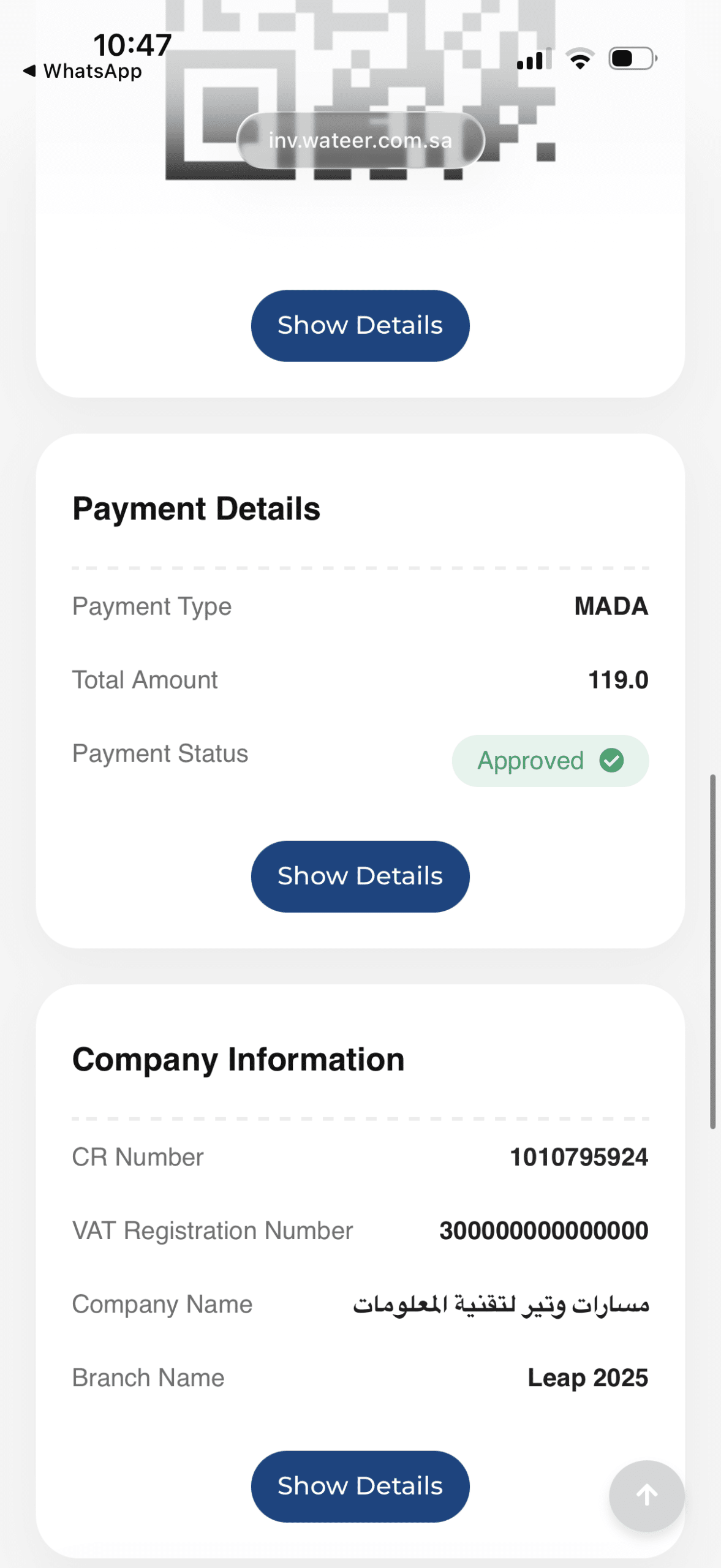This screenshot has width=721, height=1568.
Task: Tap the MADA payment type value
Action: pos(611,606)
